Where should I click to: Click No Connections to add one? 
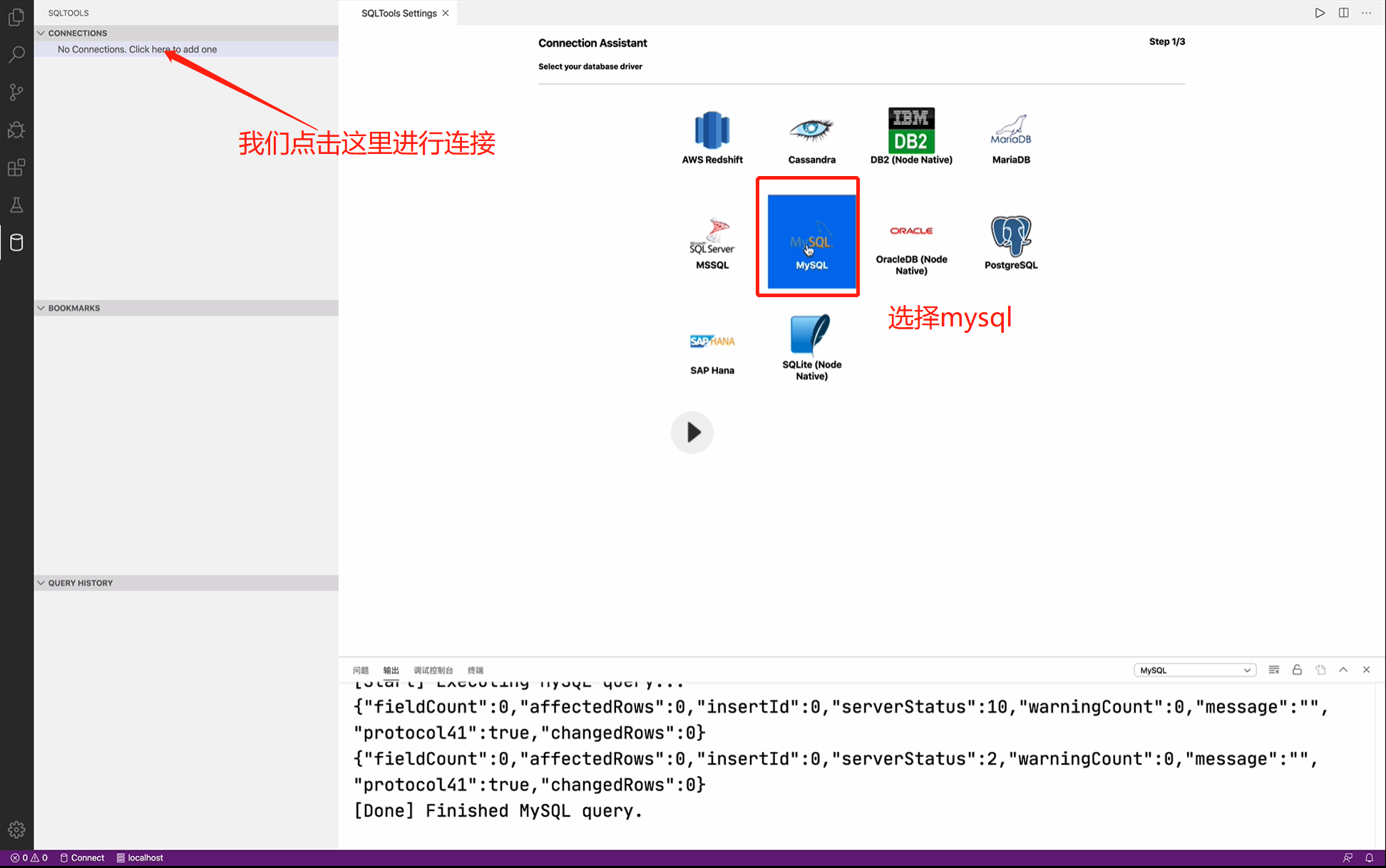[x=186, y=49]
